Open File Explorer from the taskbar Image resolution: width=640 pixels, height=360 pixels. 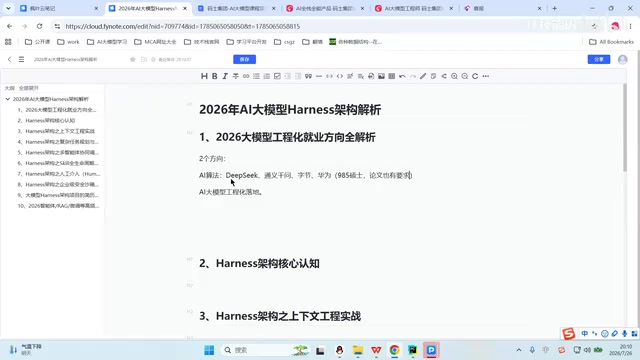[358, 350]
